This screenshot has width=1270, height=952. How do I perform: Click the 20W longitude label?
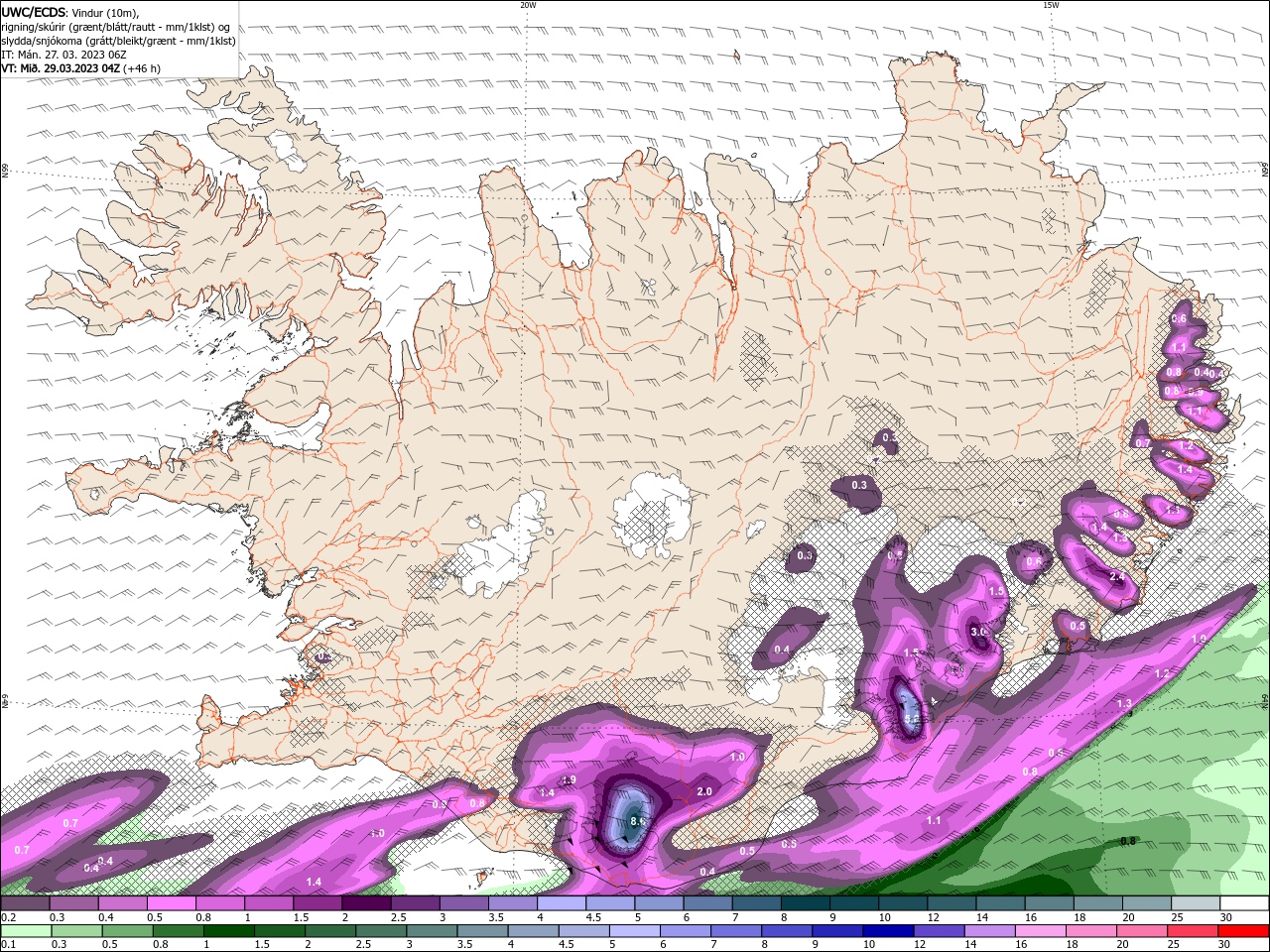click(528, 5)
